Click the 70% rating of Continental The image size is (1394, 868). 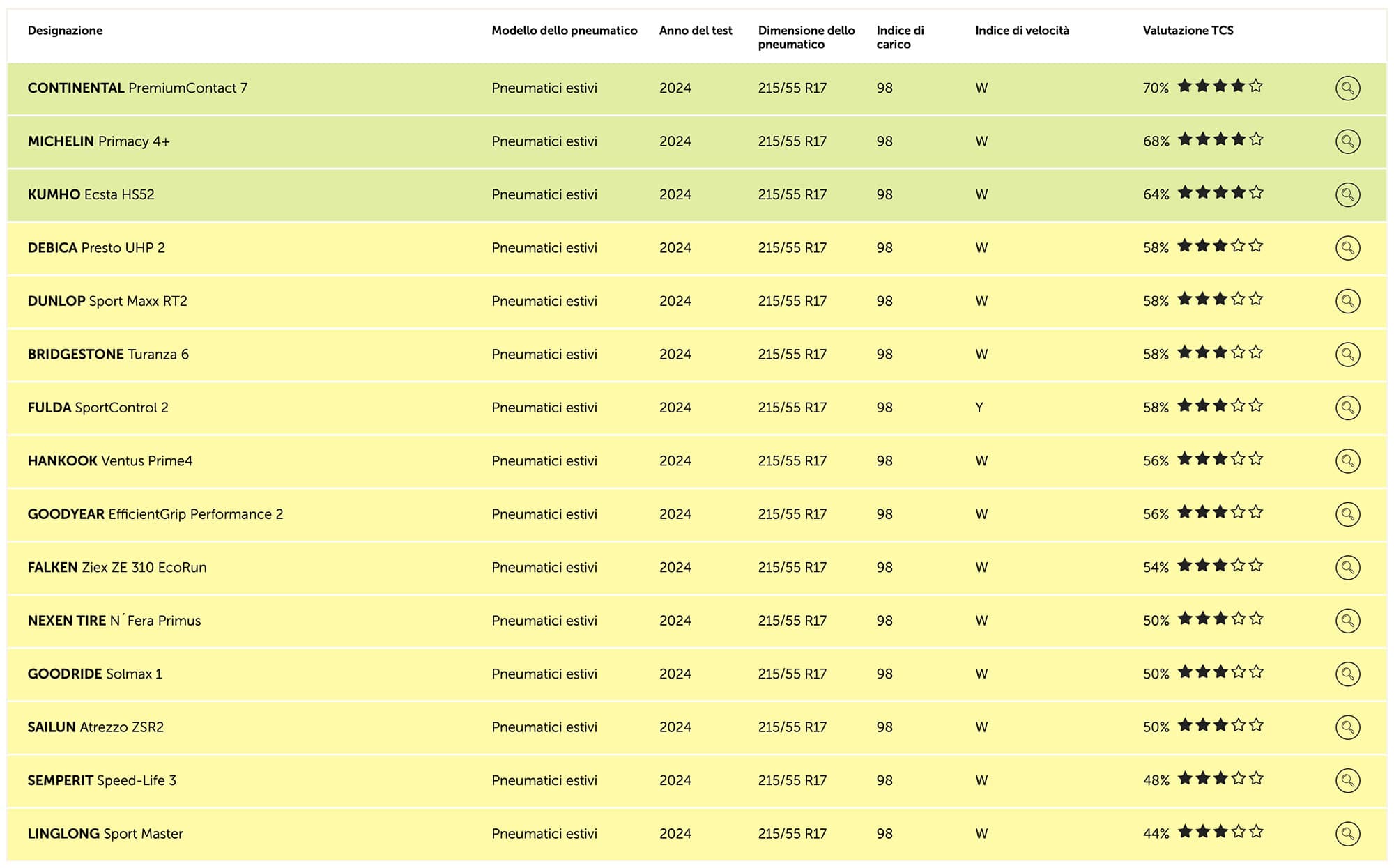click(x=1156, y=88)
